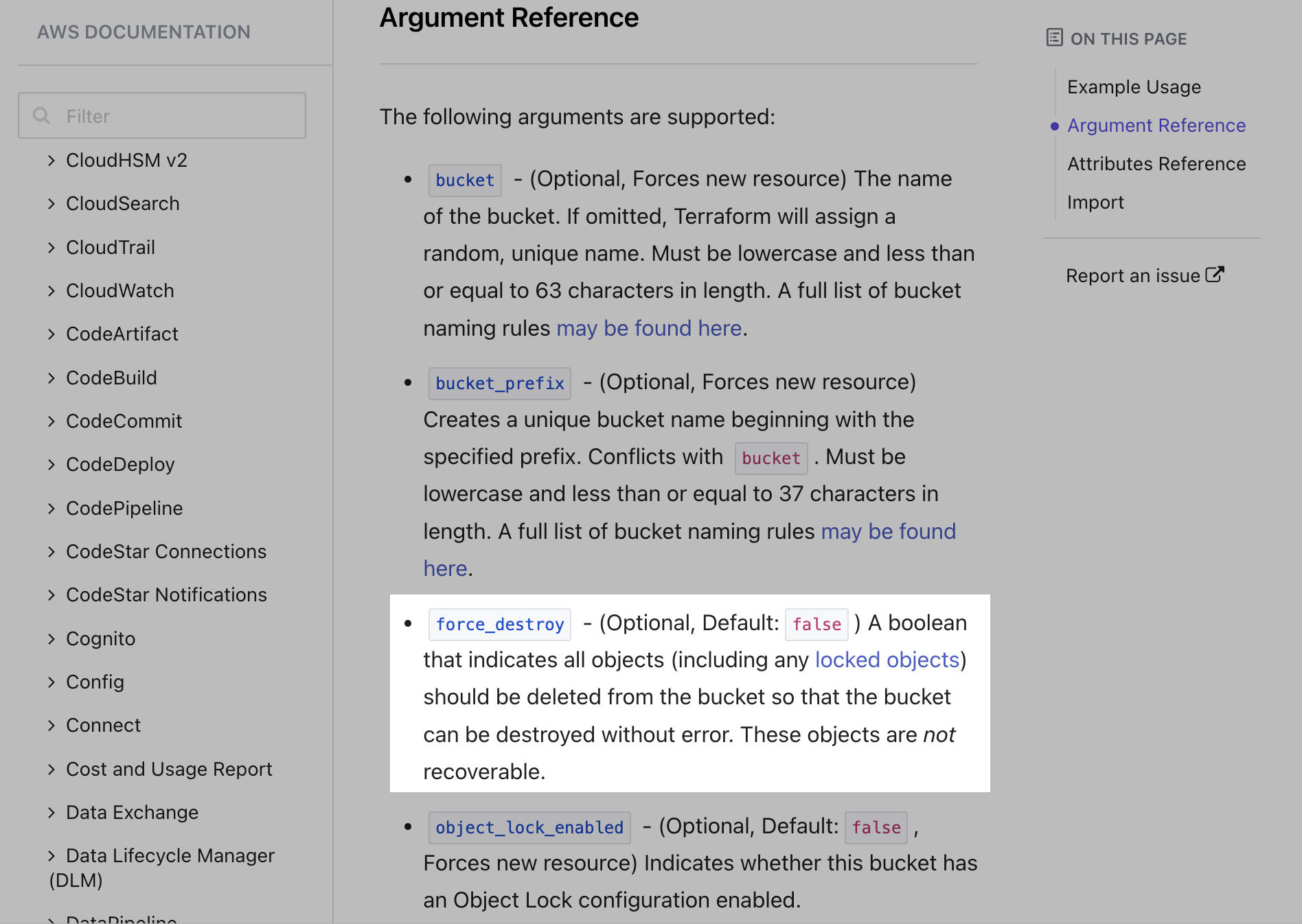Select Data Exchange in the sidebar
Image resolution: width=1302 pixels, height=924 pixels.
coord(132,813)
